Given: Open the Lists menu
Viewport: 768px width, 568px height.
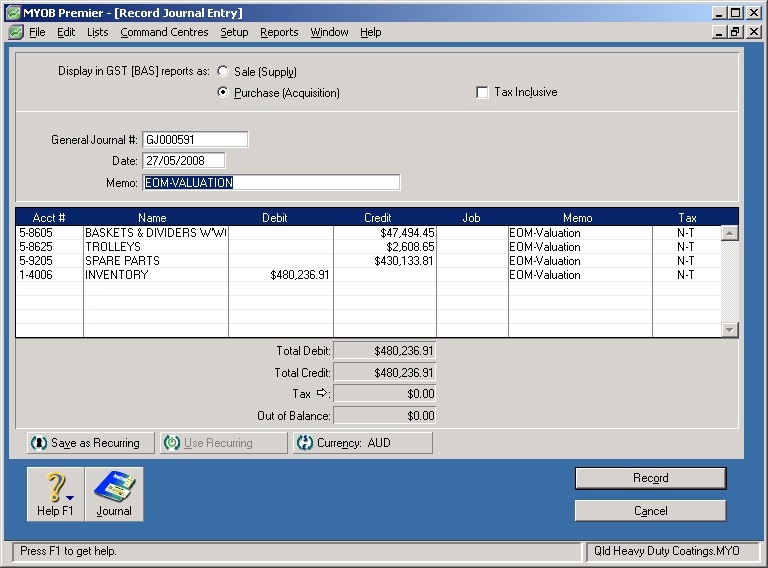Looking at the screenshot, I should (x=97, y=32).
